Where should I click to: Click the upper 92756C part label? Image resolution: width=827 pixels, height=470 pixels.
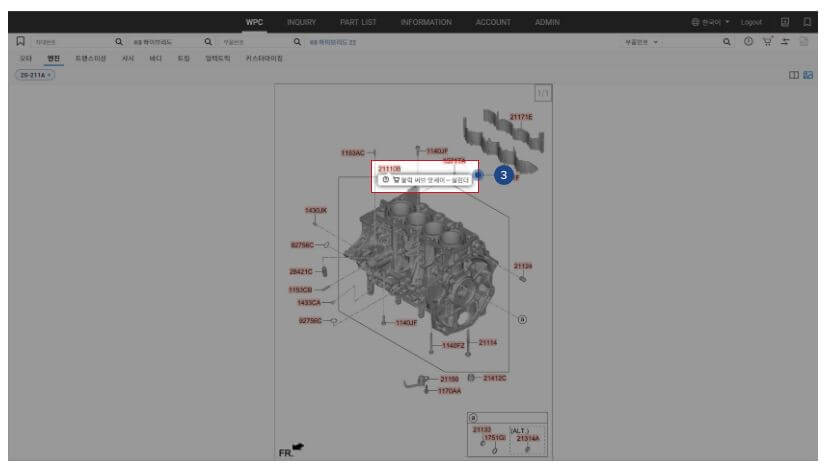(x=302, y=245)
